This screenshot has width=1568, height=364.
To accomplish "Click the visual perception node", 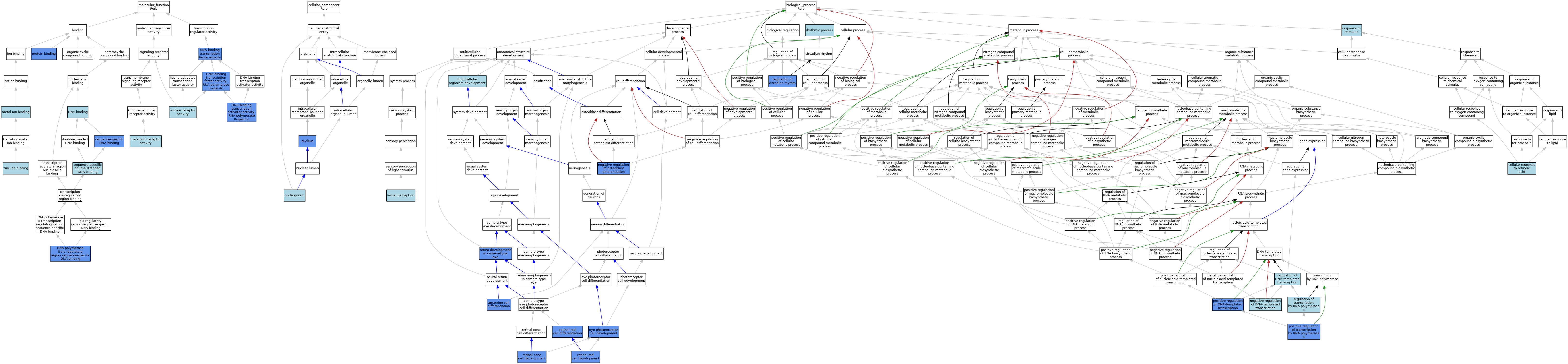I will coord(400,195).
